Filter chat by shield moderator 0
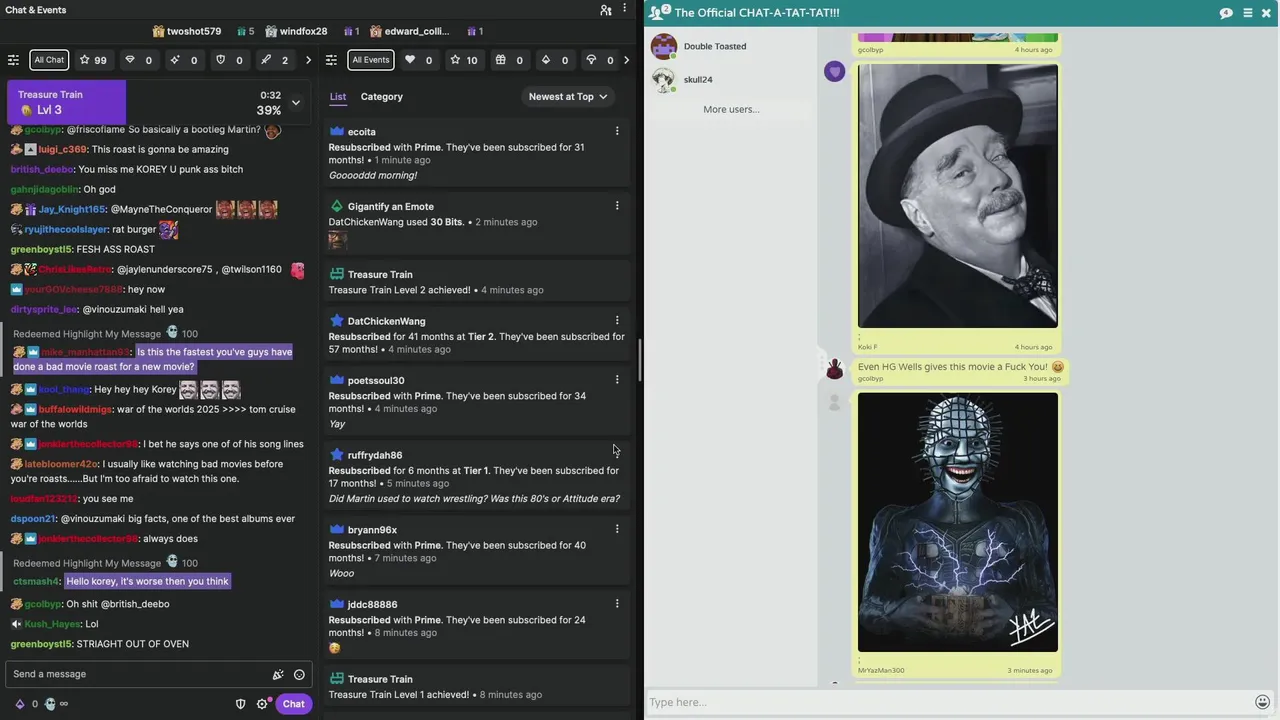This screenshot has height=720, width=1280. [229, 60]
